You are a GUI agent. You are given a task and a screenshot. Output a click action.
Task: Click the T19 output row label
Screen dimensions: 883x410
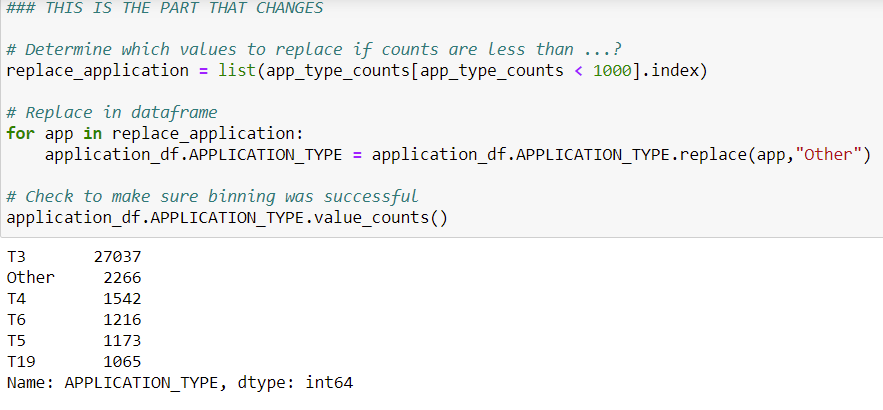tap(21, 362)
